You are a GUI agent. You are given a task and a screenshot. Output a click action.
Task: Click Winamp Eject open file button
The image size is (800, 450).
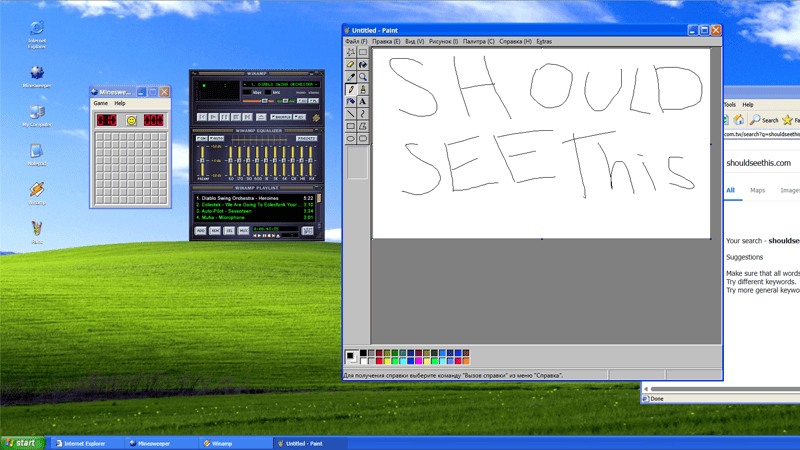pos(261,117)
